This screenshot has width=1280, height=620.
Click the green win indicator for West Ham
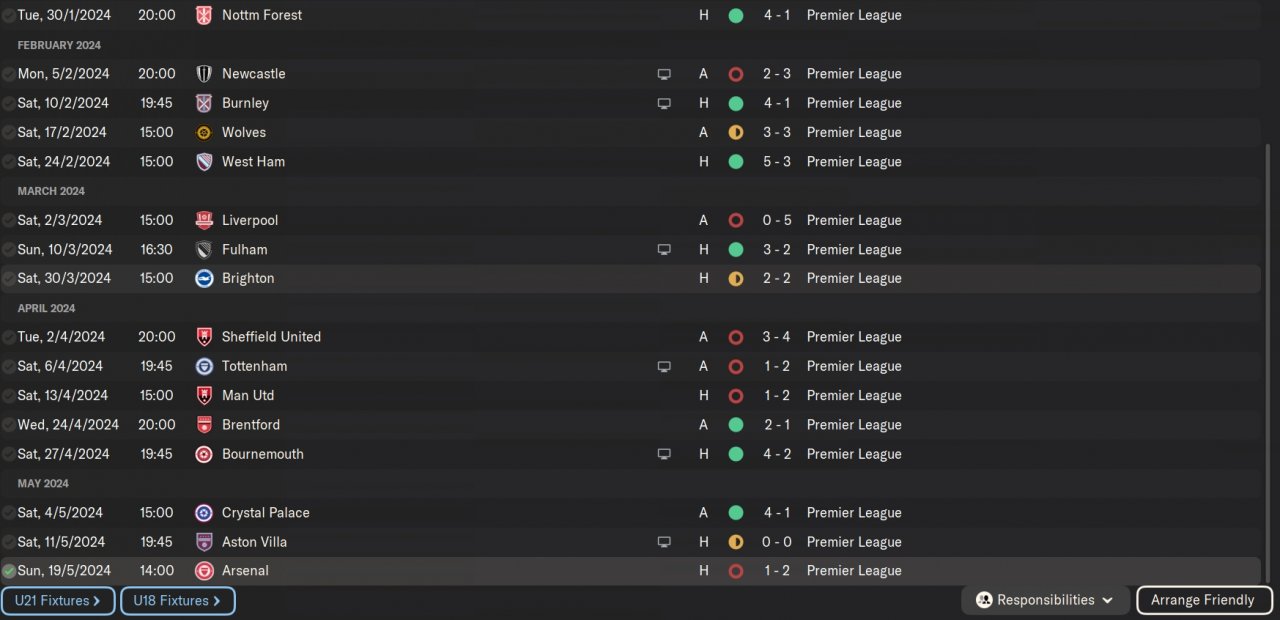736,162
